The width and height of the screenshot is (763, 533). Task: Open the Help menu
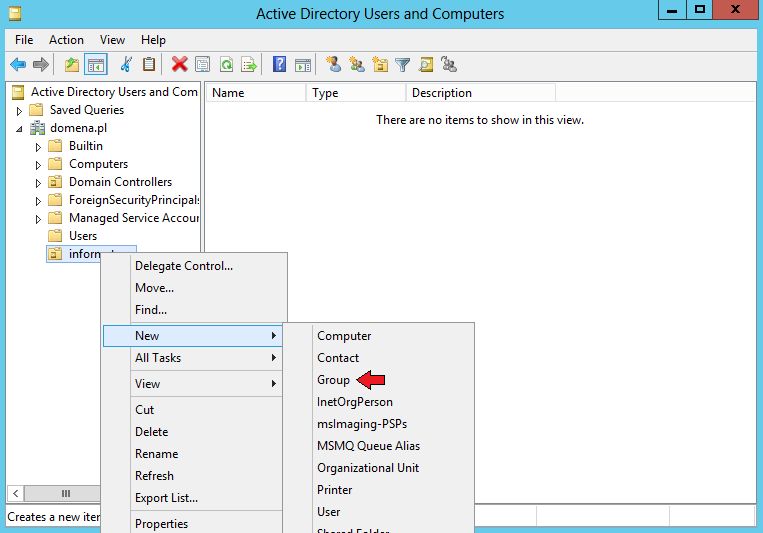pyautogui.click(x=153, y=40)
